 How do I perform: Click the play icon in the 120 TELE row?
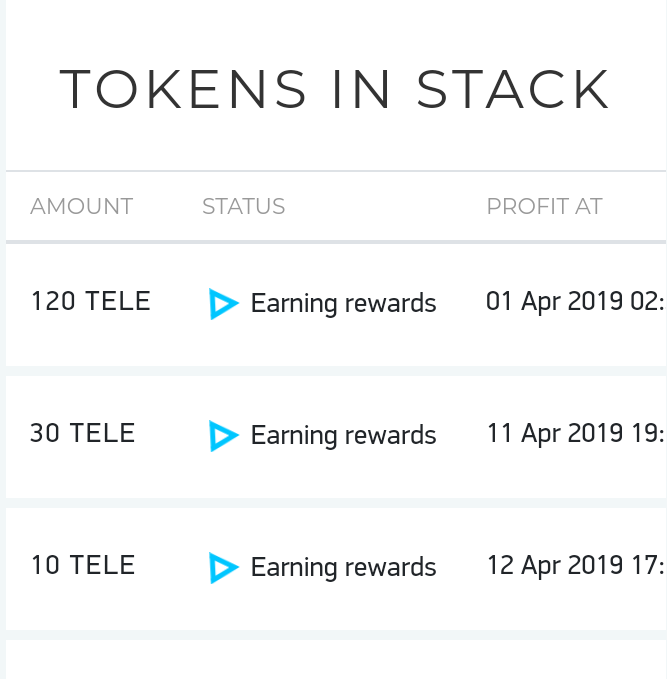223,304
